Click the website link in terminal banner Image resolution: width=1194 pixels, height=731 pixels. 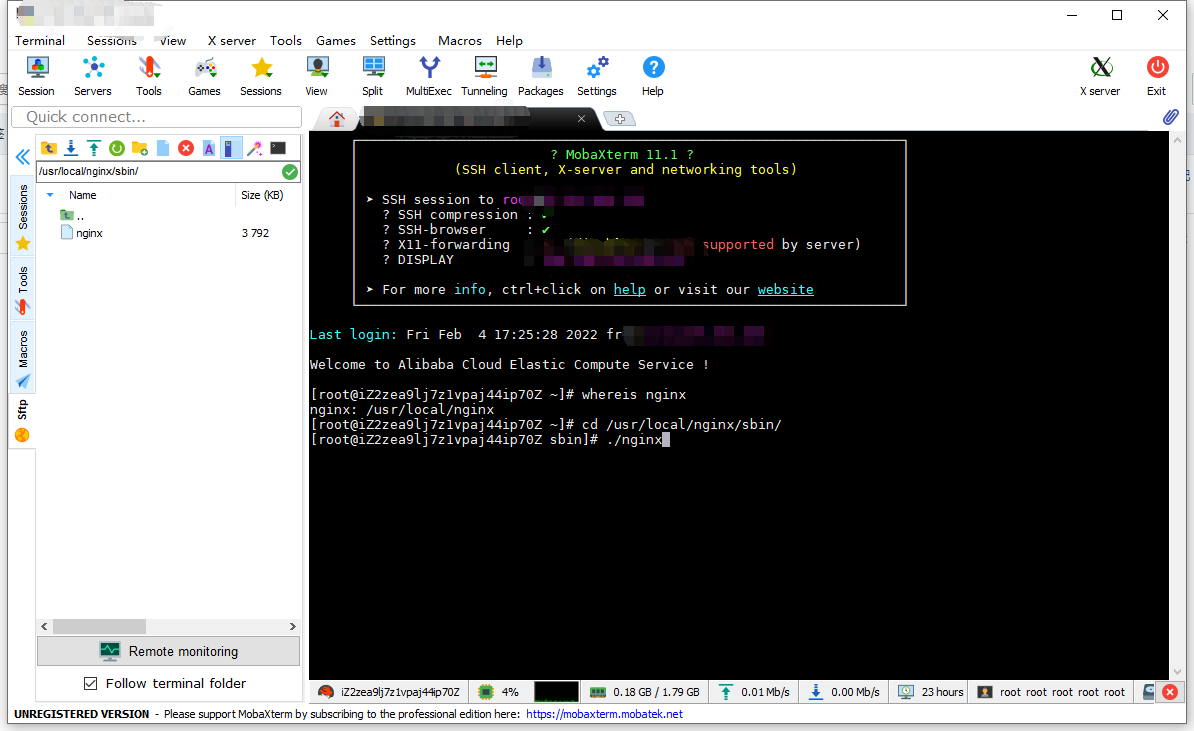[785, 289]
